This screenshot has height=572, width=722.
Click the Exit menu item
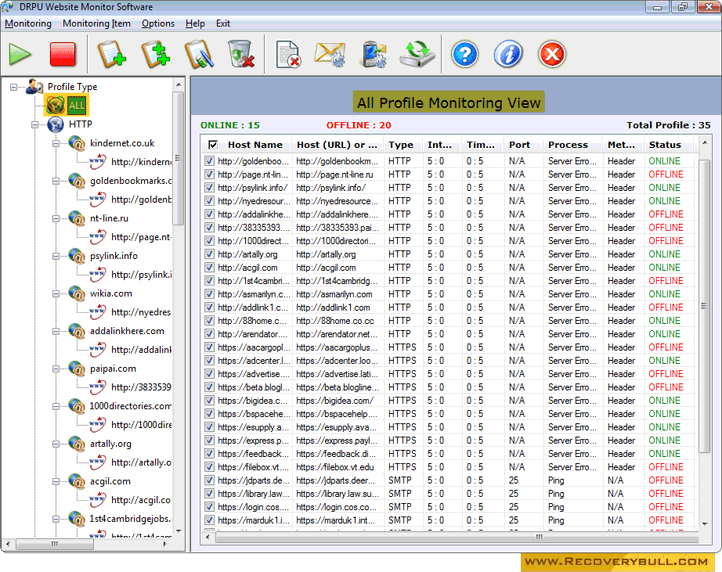223,23
